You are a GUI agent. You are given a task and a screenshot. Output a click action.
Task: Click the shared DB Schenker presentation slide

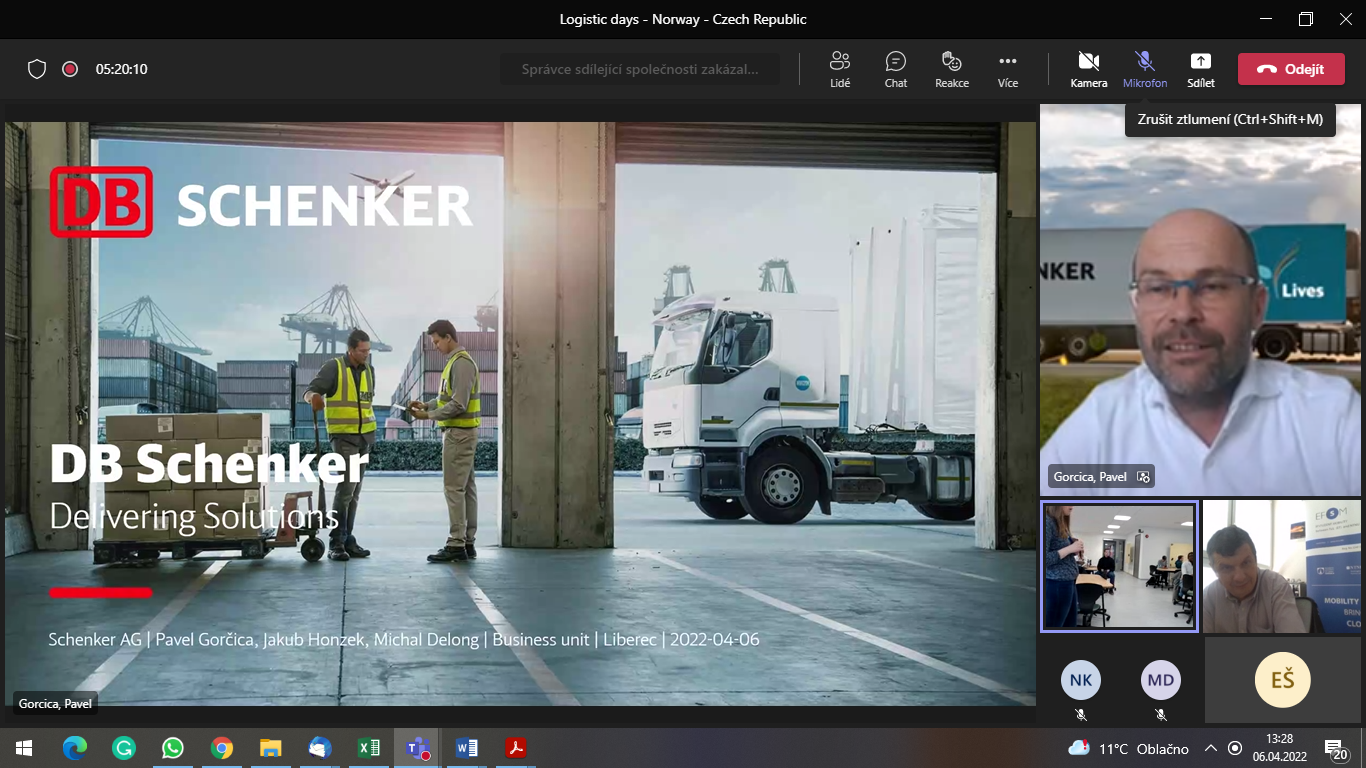click(x=520, y=413)
